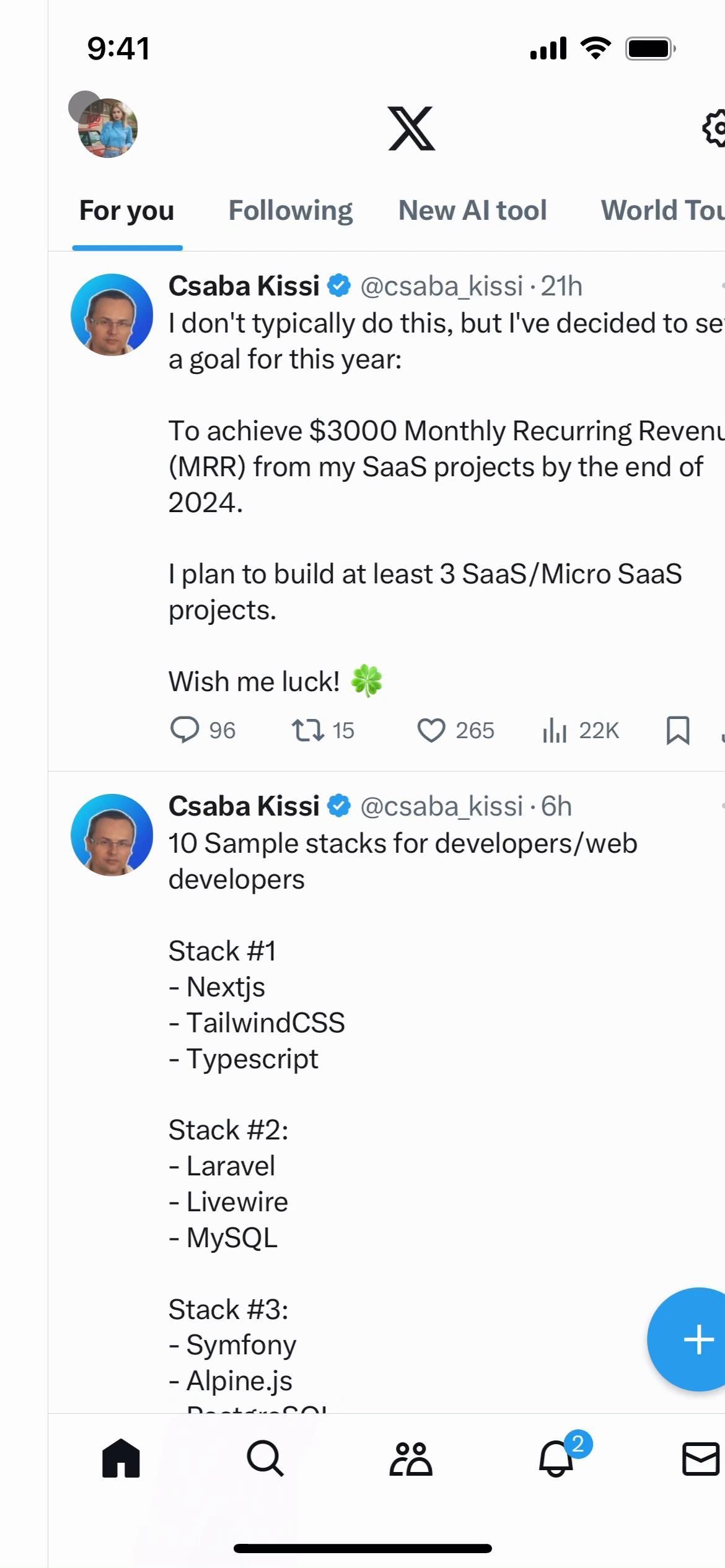Switch to the Following tab

(290, 211)
